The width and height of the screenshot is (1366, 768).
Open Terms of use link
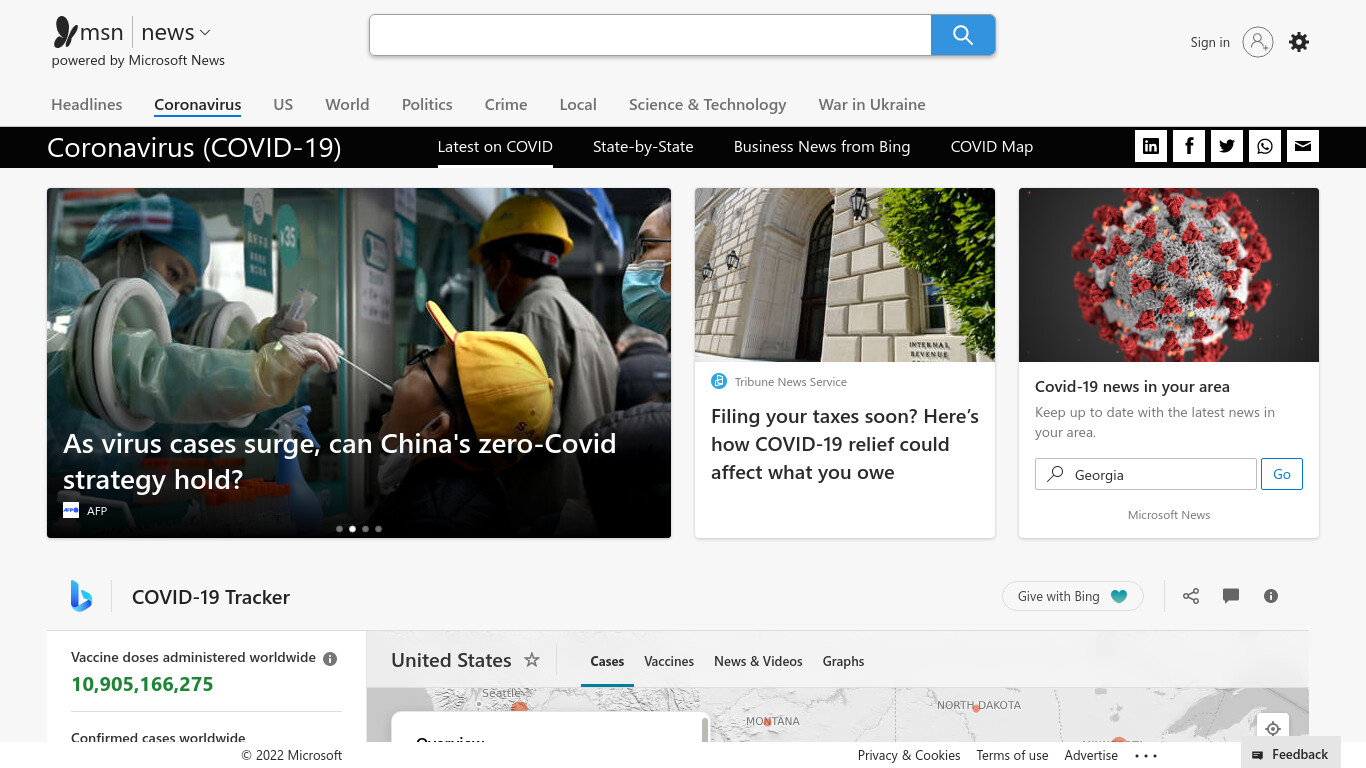1012,756
